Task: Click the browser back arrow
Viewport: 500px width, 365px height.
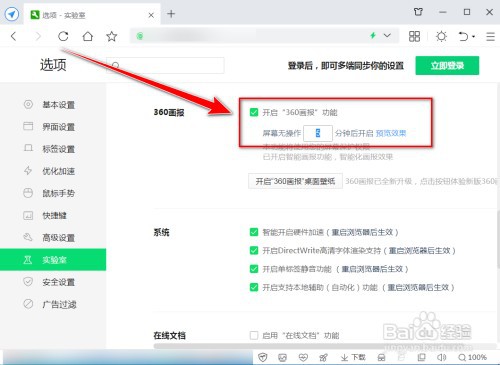Action: pyautogui.click(x=14, y=36)
